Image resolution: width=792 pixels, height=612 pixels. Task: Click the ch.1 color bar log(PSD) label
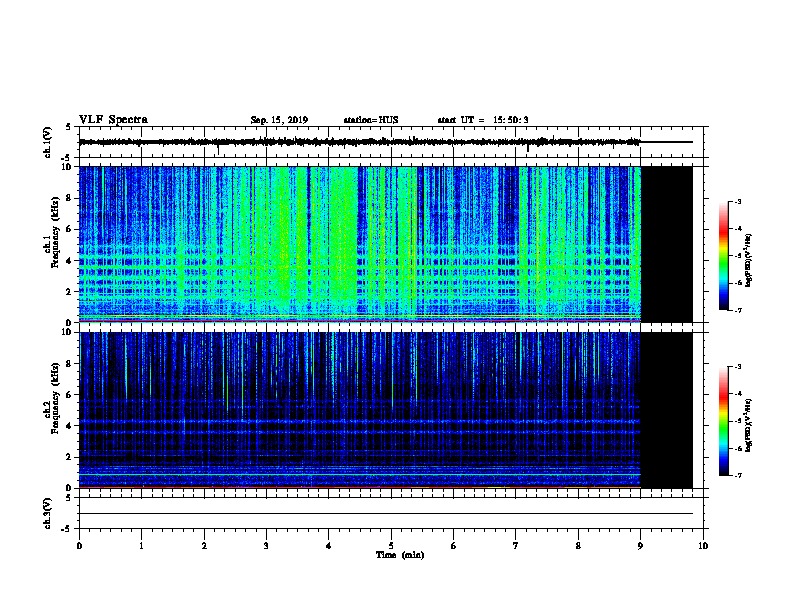[x=749, y=260]
